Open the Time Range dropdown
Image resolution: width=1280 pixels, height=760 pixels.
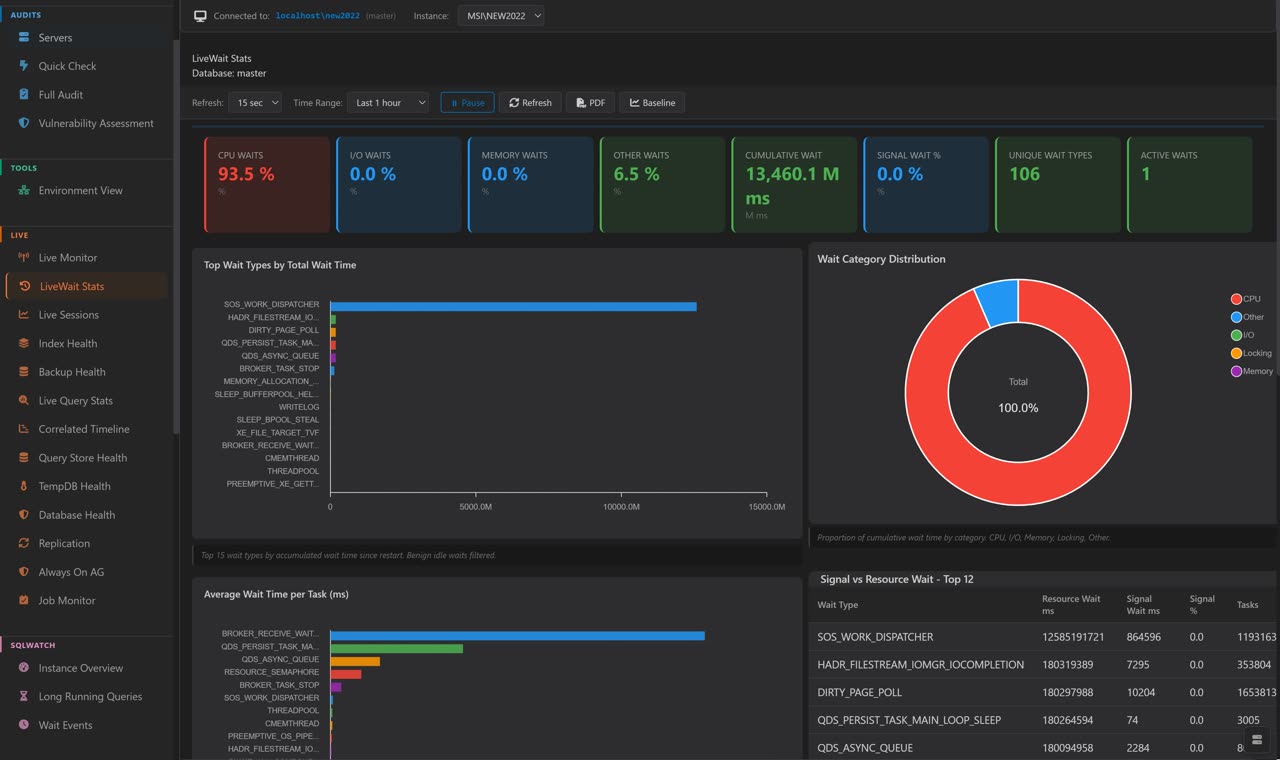[x=388, y=101]
